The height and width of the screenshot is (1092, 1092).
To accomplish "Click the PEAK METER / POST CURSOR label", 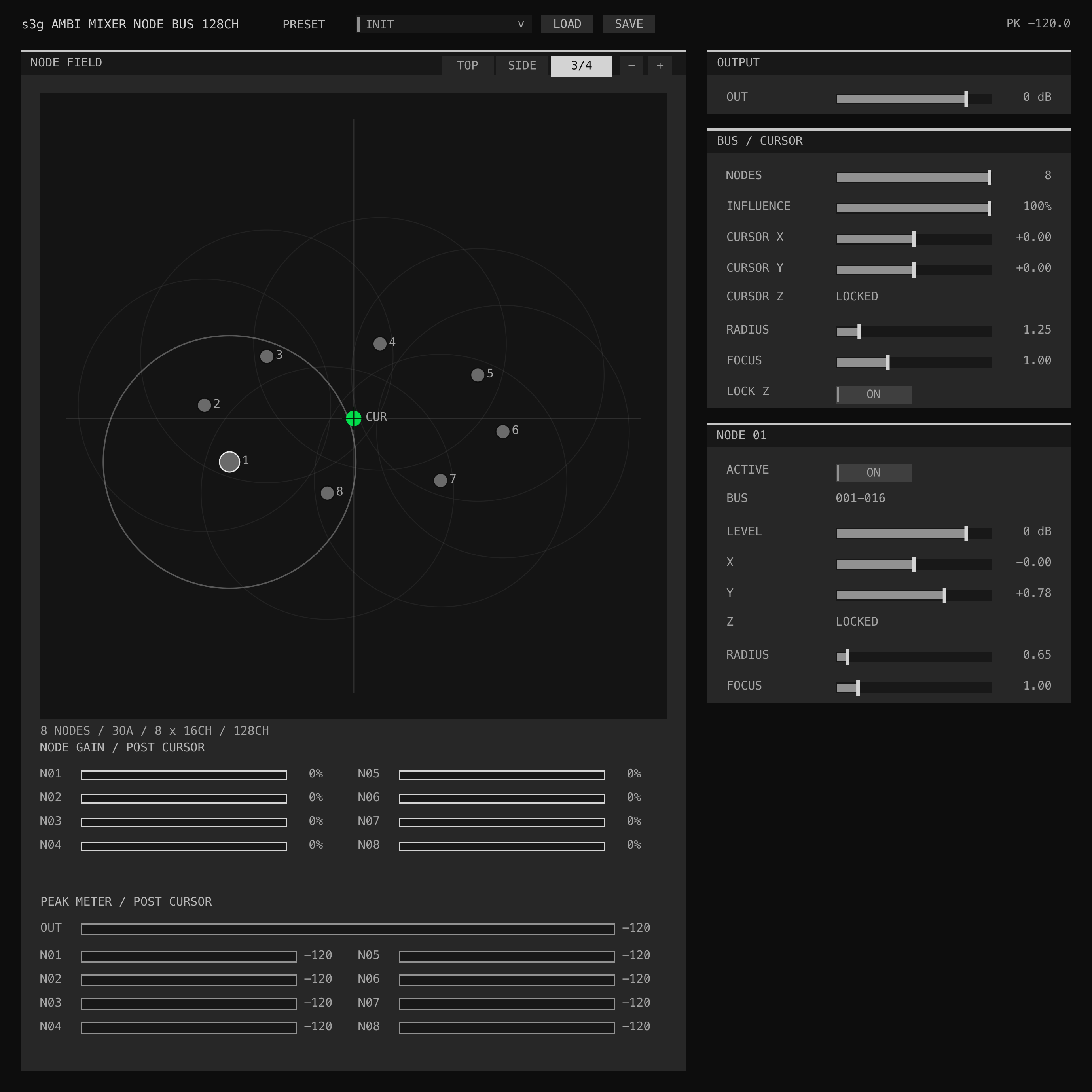I will (126, 902).
